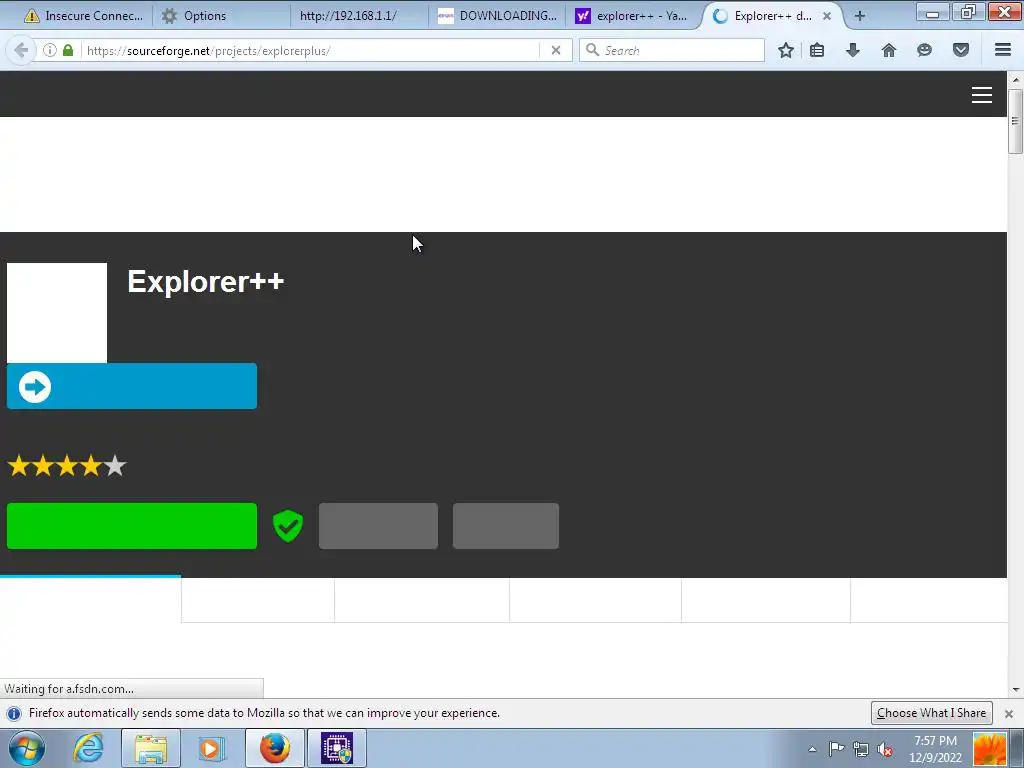This screenshot has width=1024, height=768.
Task: Switch to the explorer++ Yahoo search tab
Action: pos(634,16)
